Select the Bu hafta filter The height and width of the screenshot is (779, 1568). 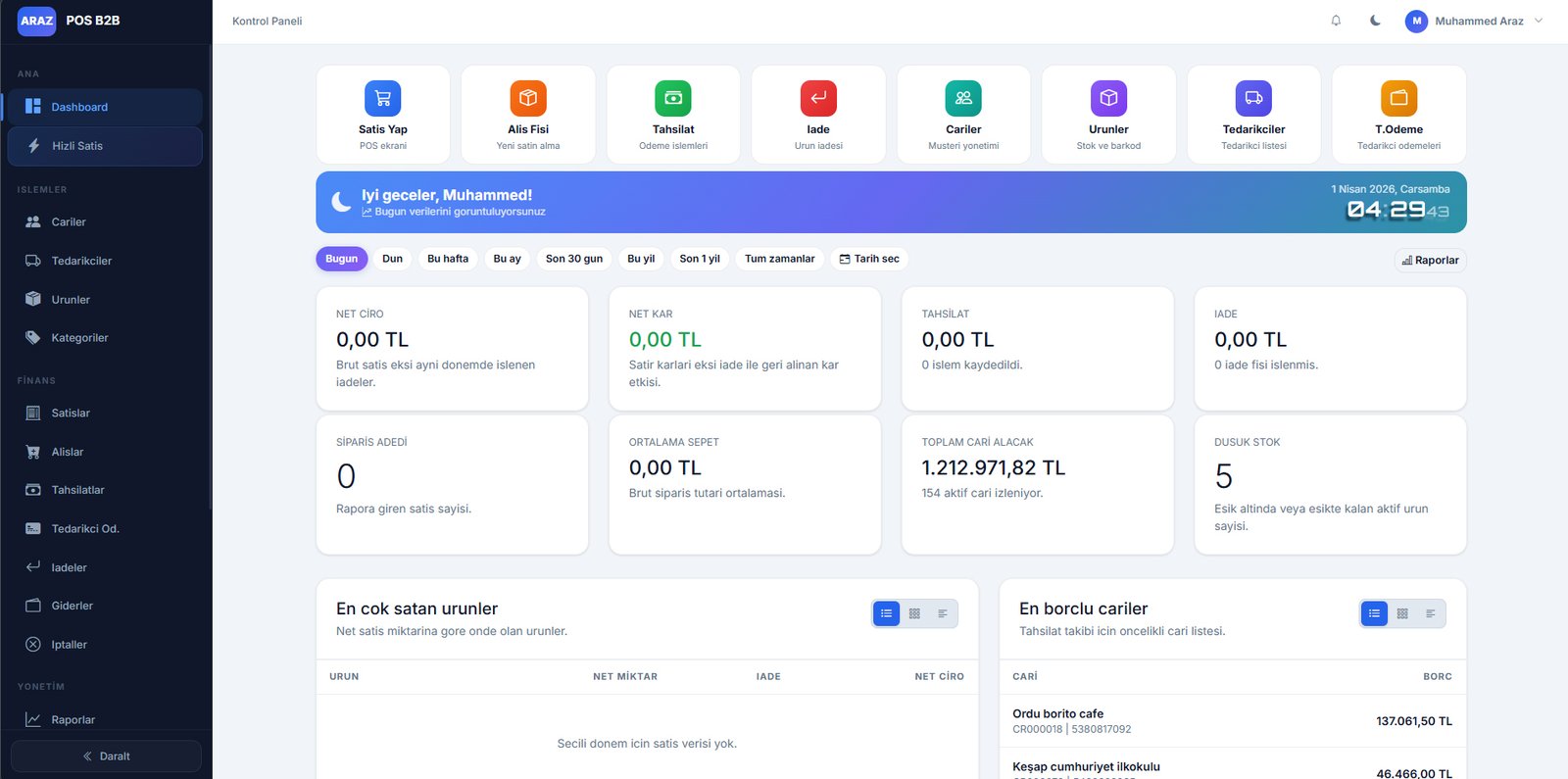[x=448, y=259]
